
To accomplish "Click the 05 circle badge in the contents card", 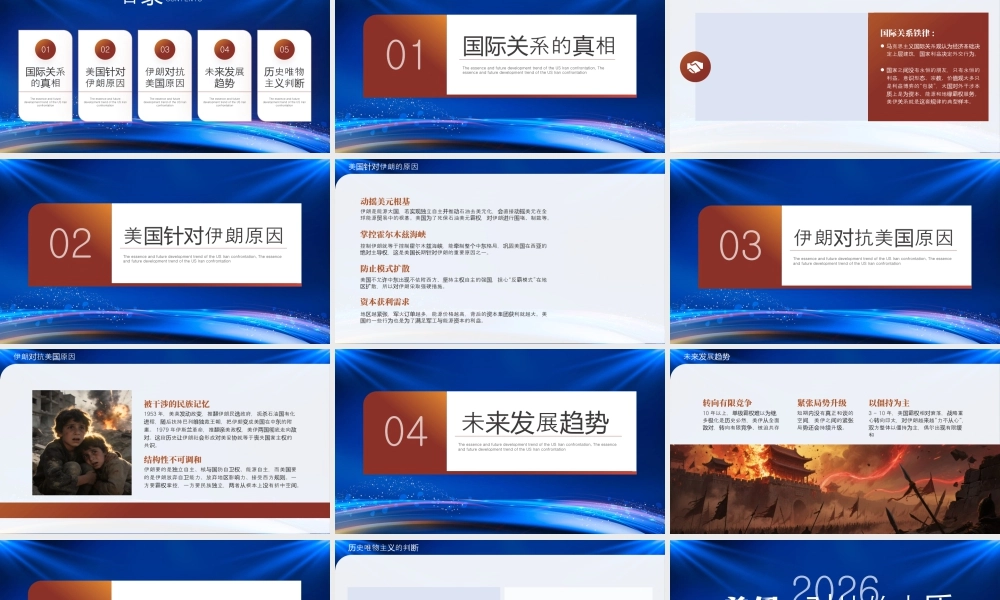I will [x=284, y=49].
